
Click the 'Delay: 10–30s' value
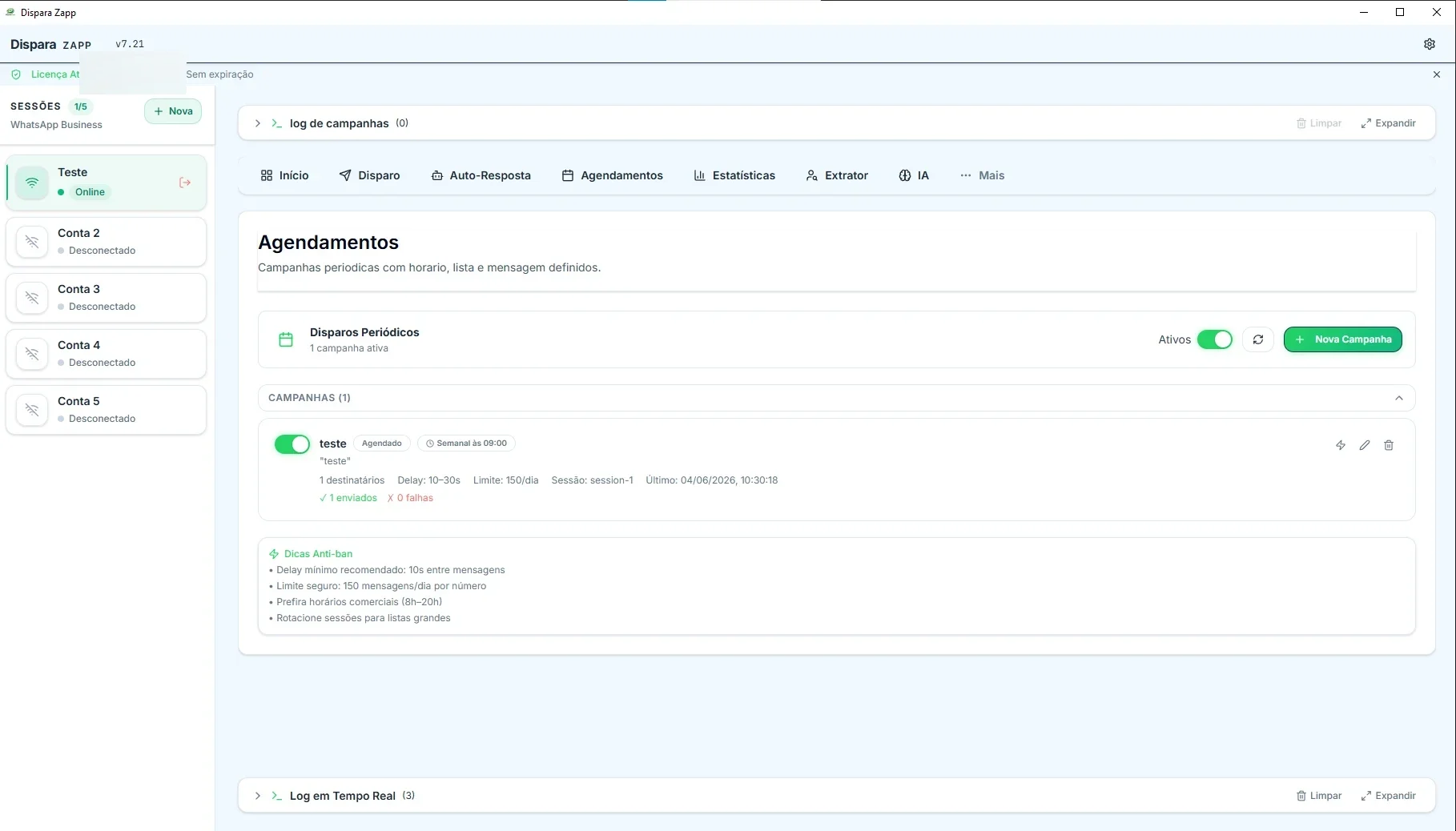(429, 480)
